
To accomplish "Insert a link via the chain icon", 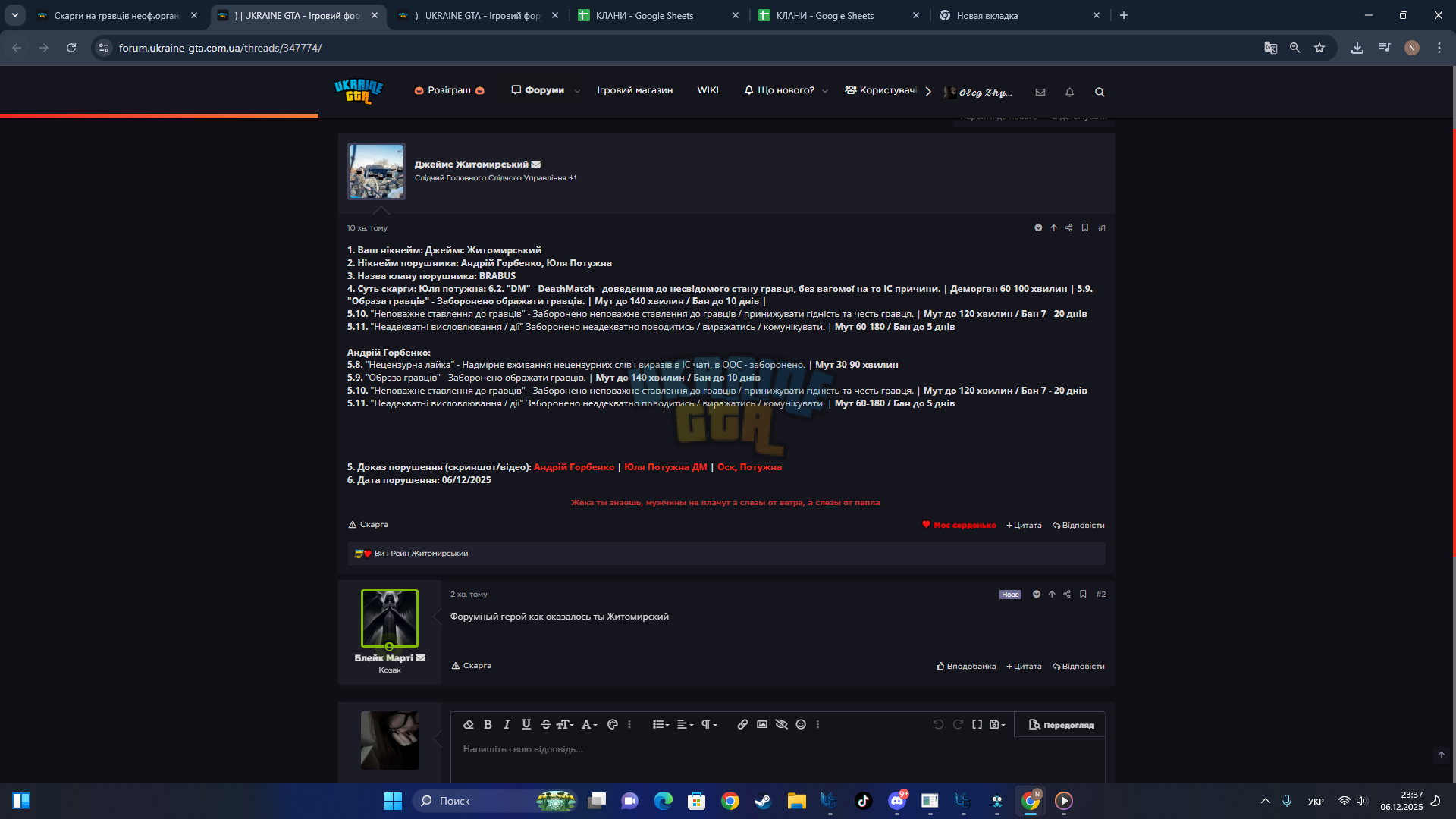I will pos(742,724).
